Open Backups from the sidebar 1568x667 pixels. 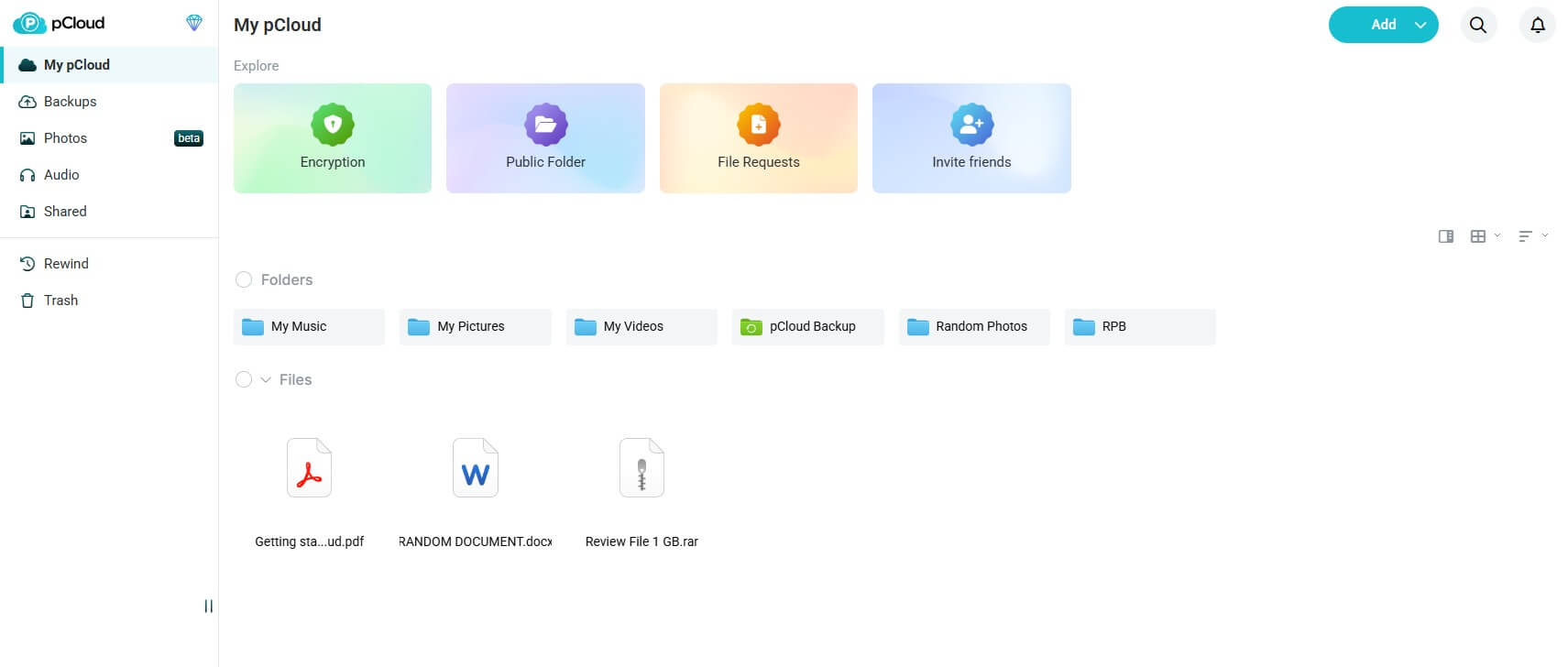(109, 102)
